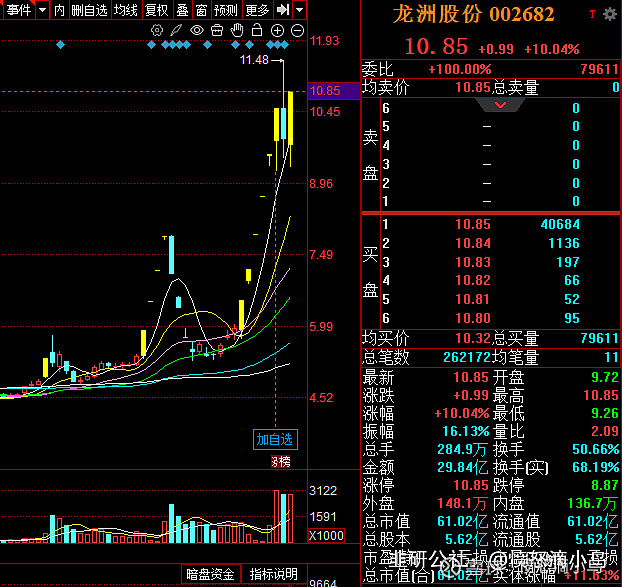This screenshot has height=587, width=622.
Task: Click the 11.93 price axis label
Action: click(x=324, y=40)
